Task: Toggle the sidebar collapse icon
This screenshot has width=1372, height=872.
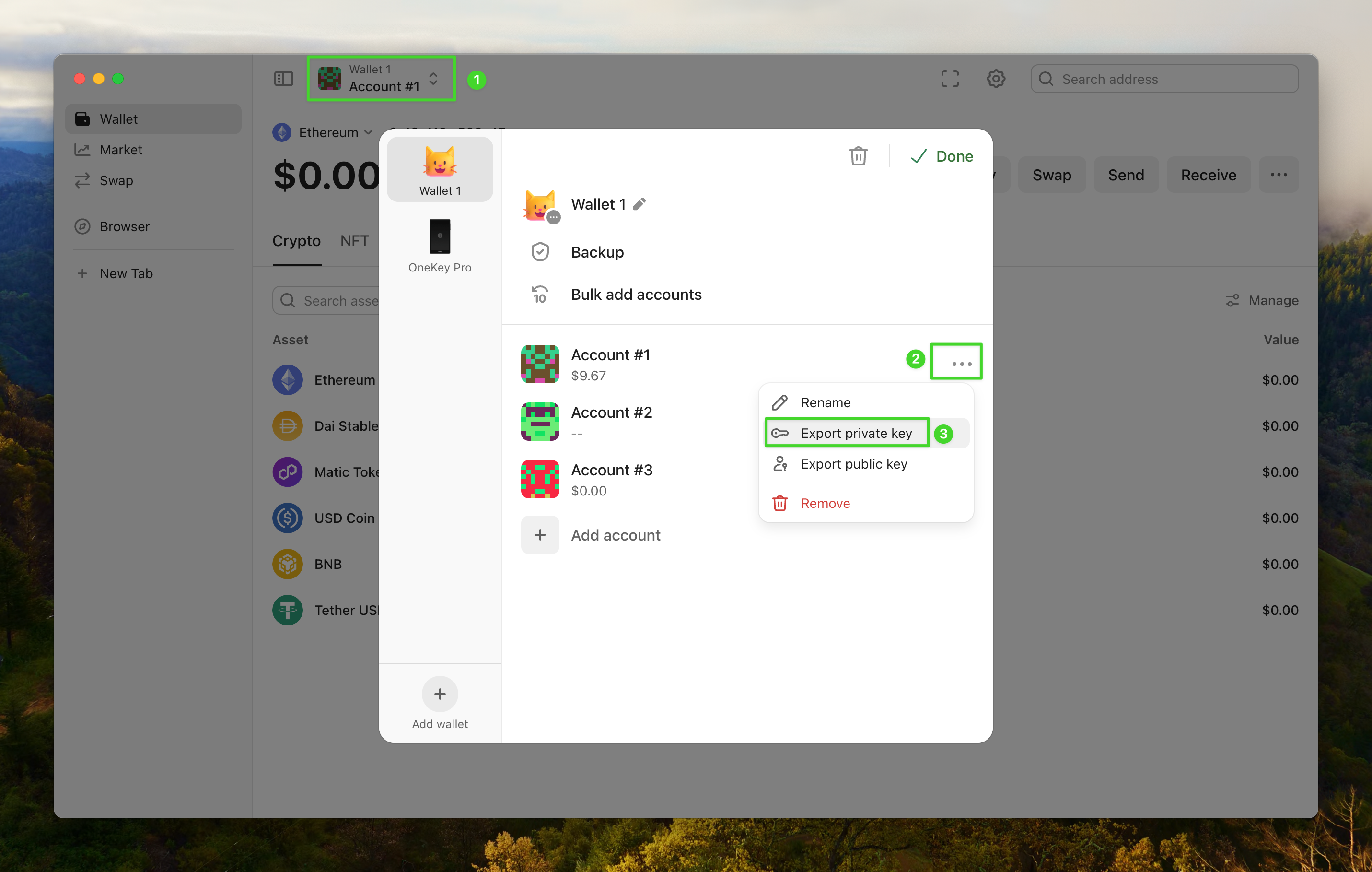Action: 283,79
